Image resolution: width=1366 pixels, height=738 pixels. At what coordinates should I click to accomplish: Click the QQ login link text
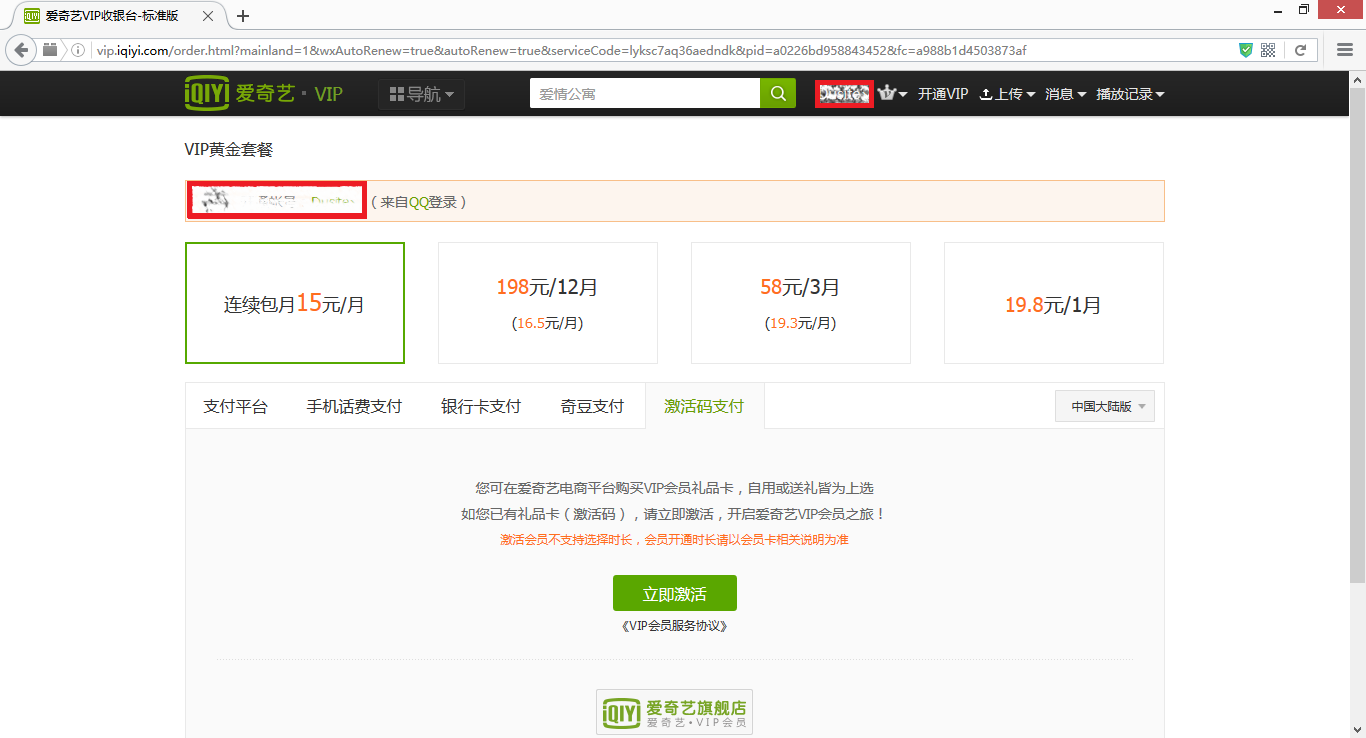(418, 202)
